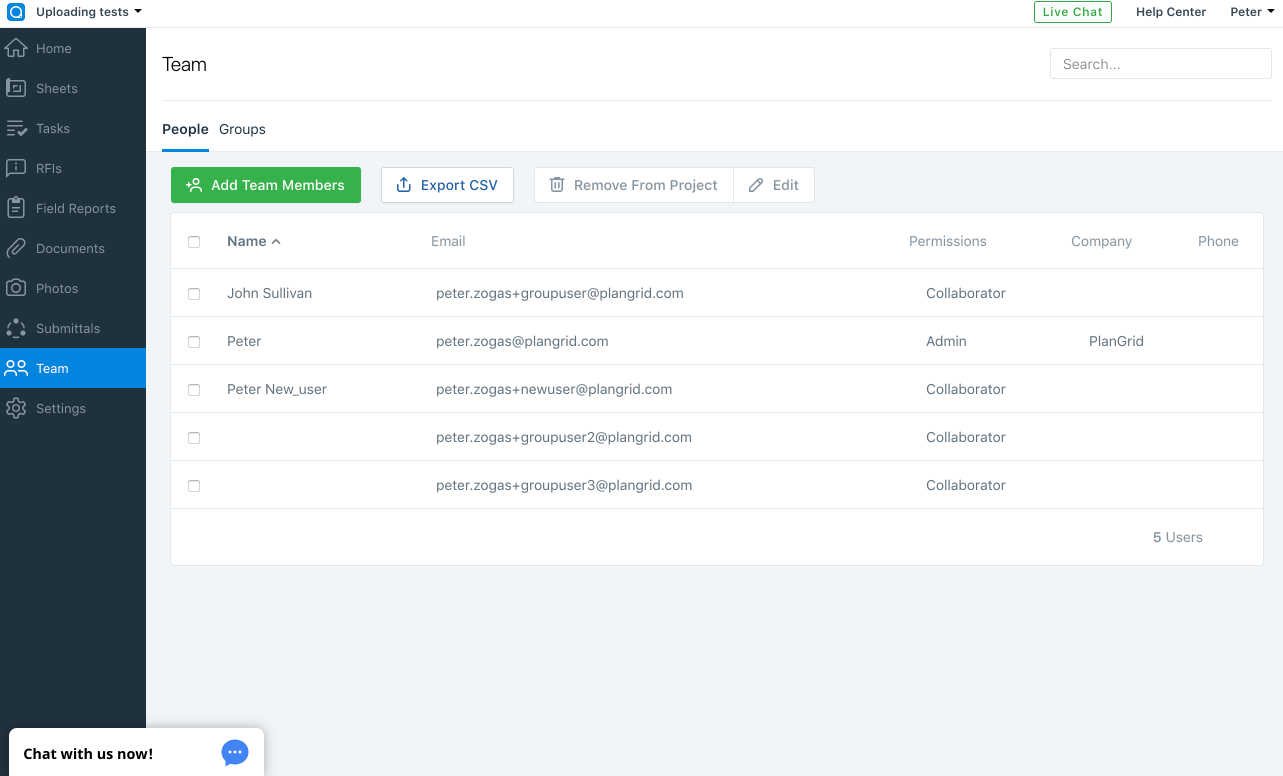Click the trash icon for Remove From Project
This screenshot has height=776, width=1283.
[557, 185]
